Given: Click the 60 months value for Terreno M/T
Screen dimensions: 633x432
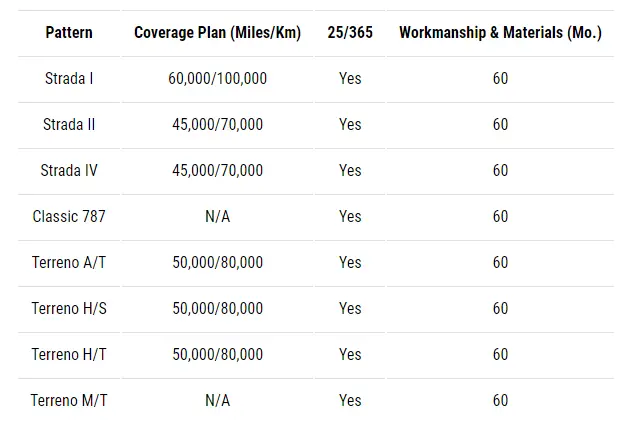Looking at the screenshot, I should click(x=500, y=401).
